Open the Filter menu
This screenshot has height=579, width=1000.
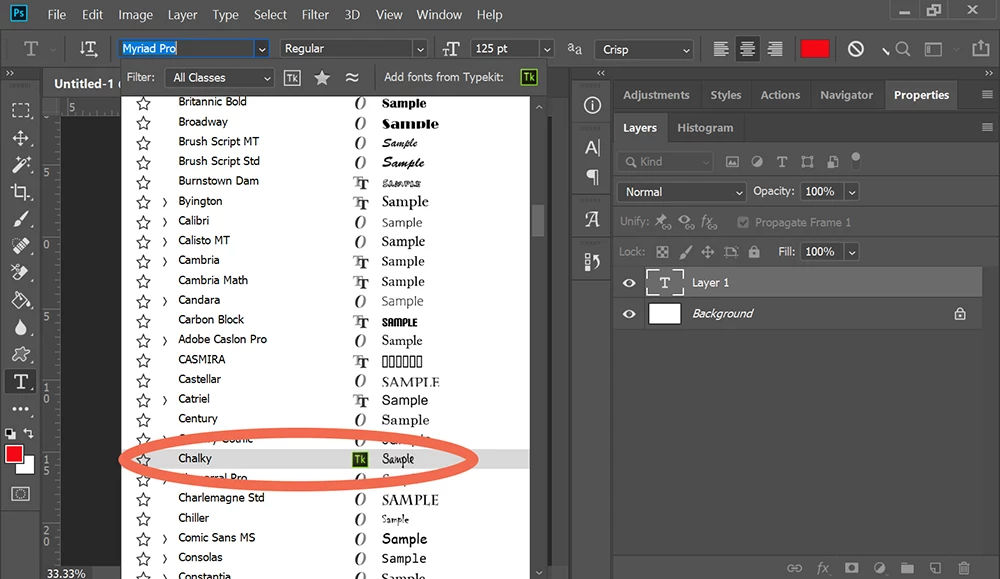[x=315, y=15]
